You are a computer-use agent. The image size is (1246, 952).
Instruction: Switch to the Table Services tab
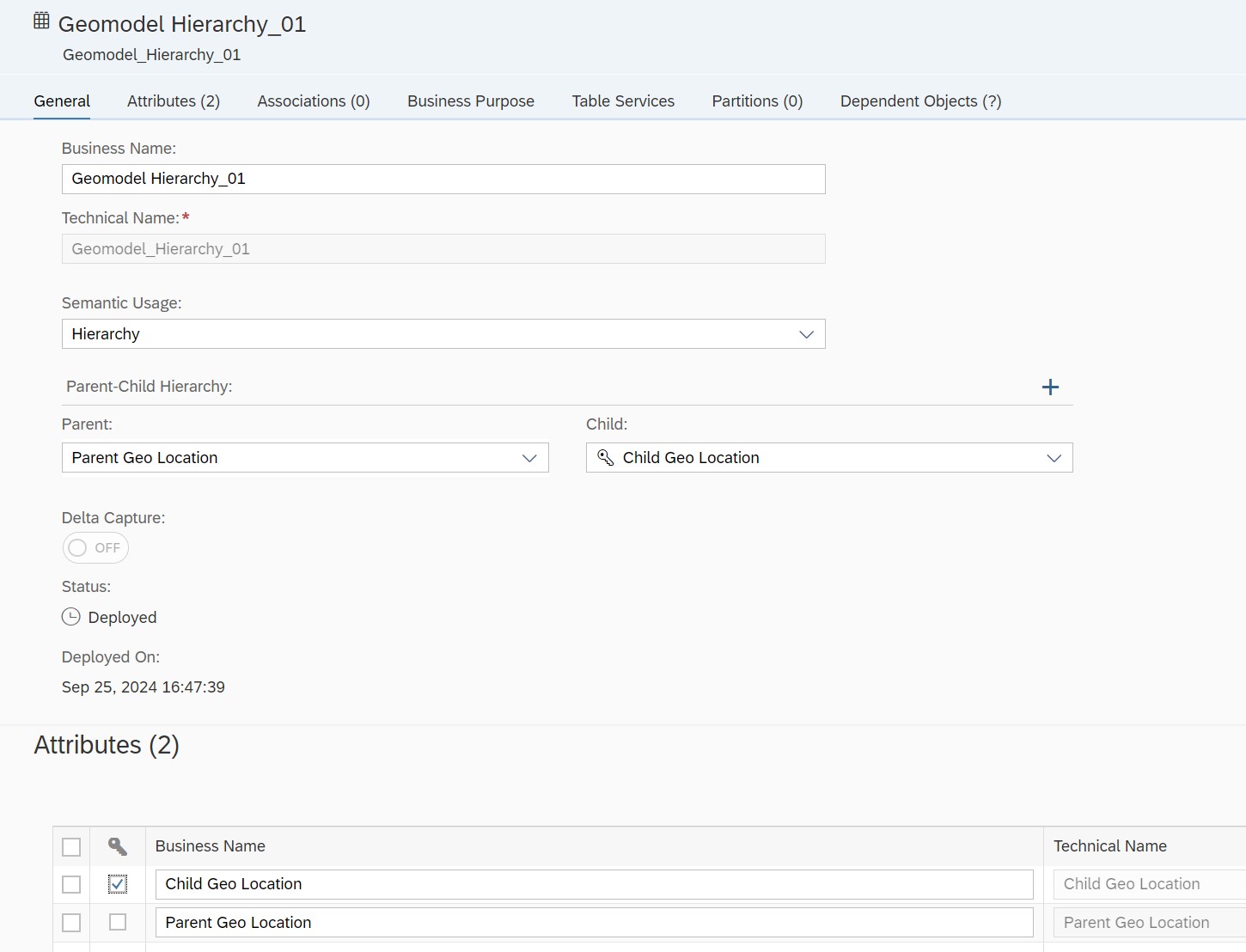[623, 101]
